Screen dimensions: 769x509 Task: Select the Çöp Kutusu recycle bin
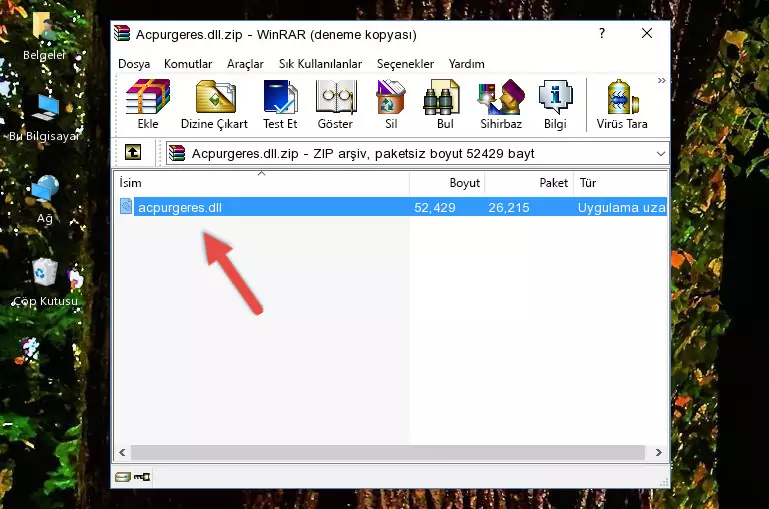(x=45, y=282)
